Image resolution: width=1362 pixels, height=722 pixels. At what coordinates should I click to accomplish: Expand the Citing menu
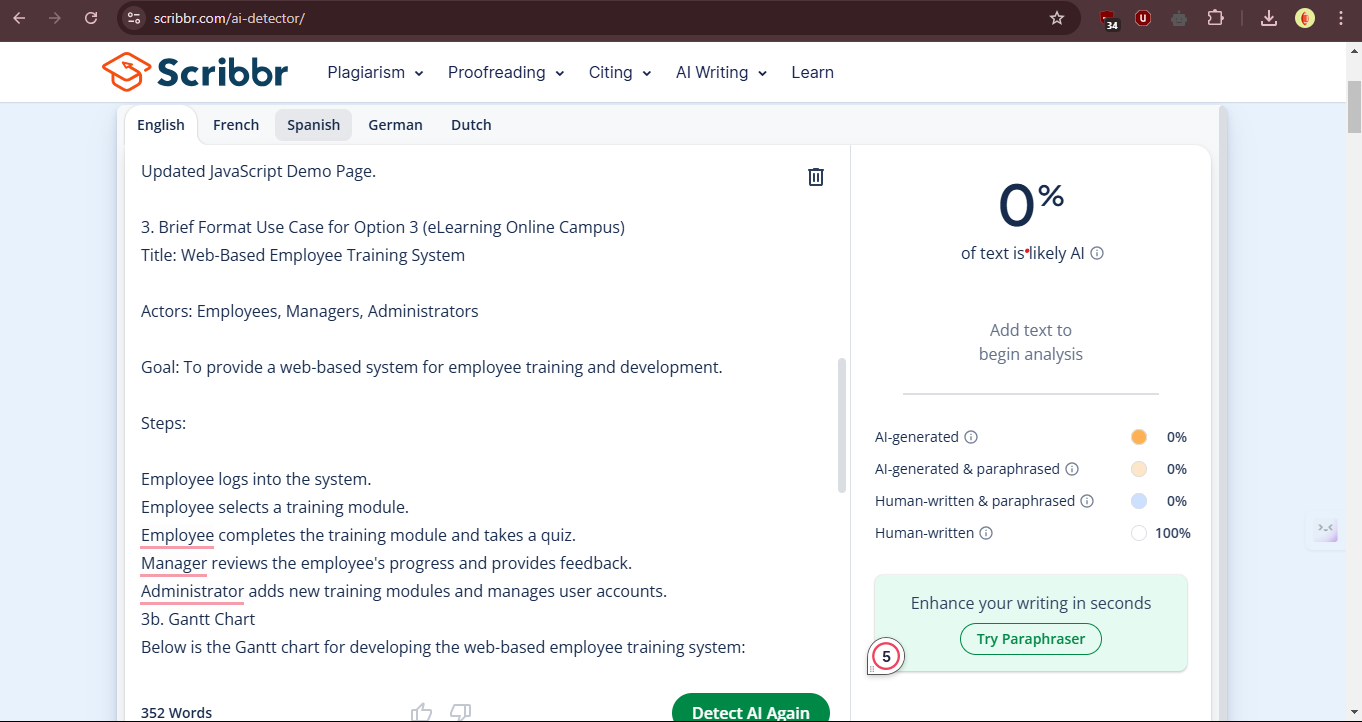tap(620, 72)
